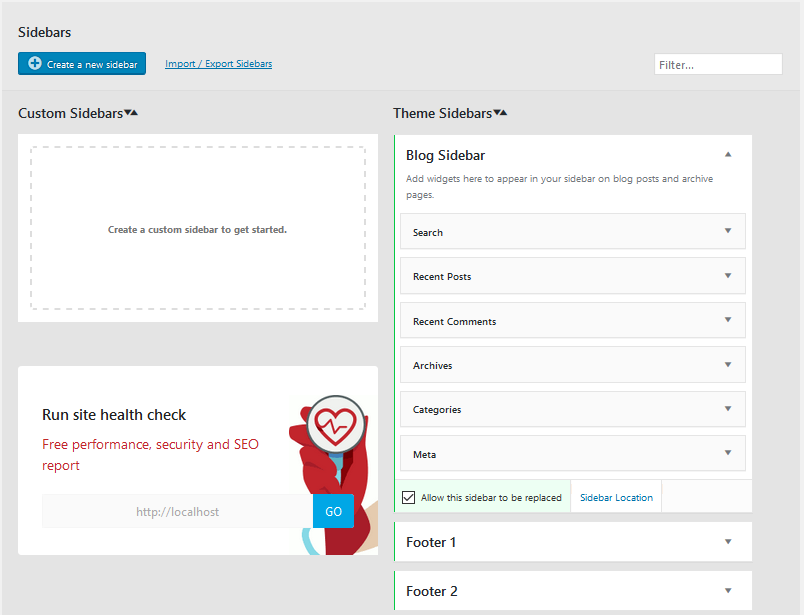
Task: Expand the Meta widget
Action: click(x=728, y=453)
